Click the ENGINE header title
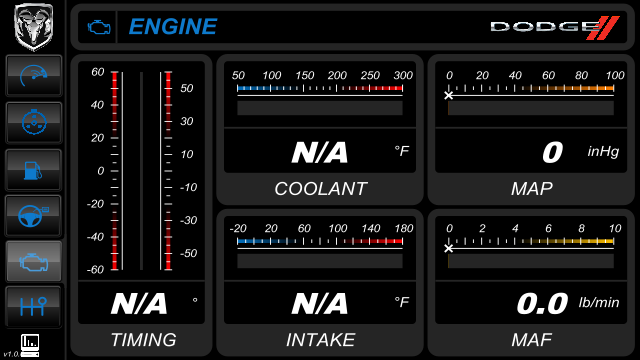 click(173, 27)
